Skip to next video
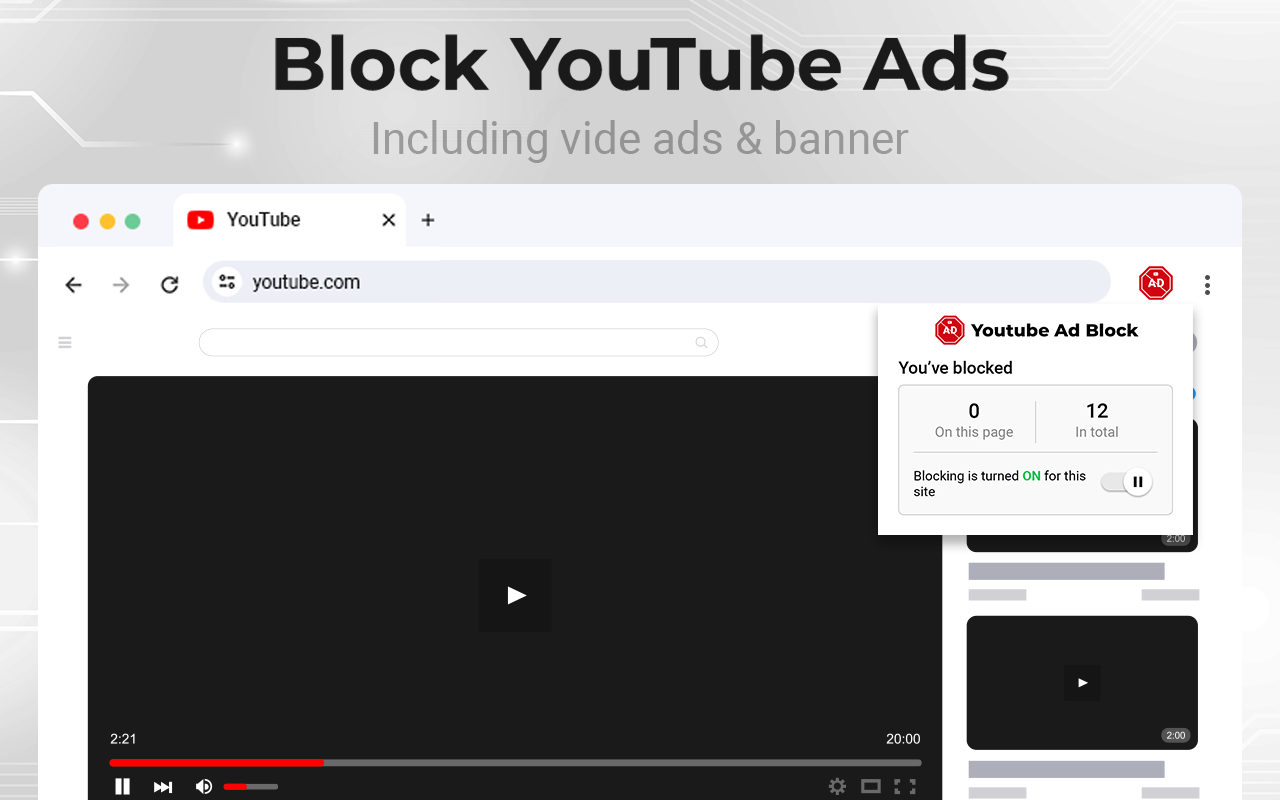The width and height of the screenshot is (1280, 800). point(163,787)
